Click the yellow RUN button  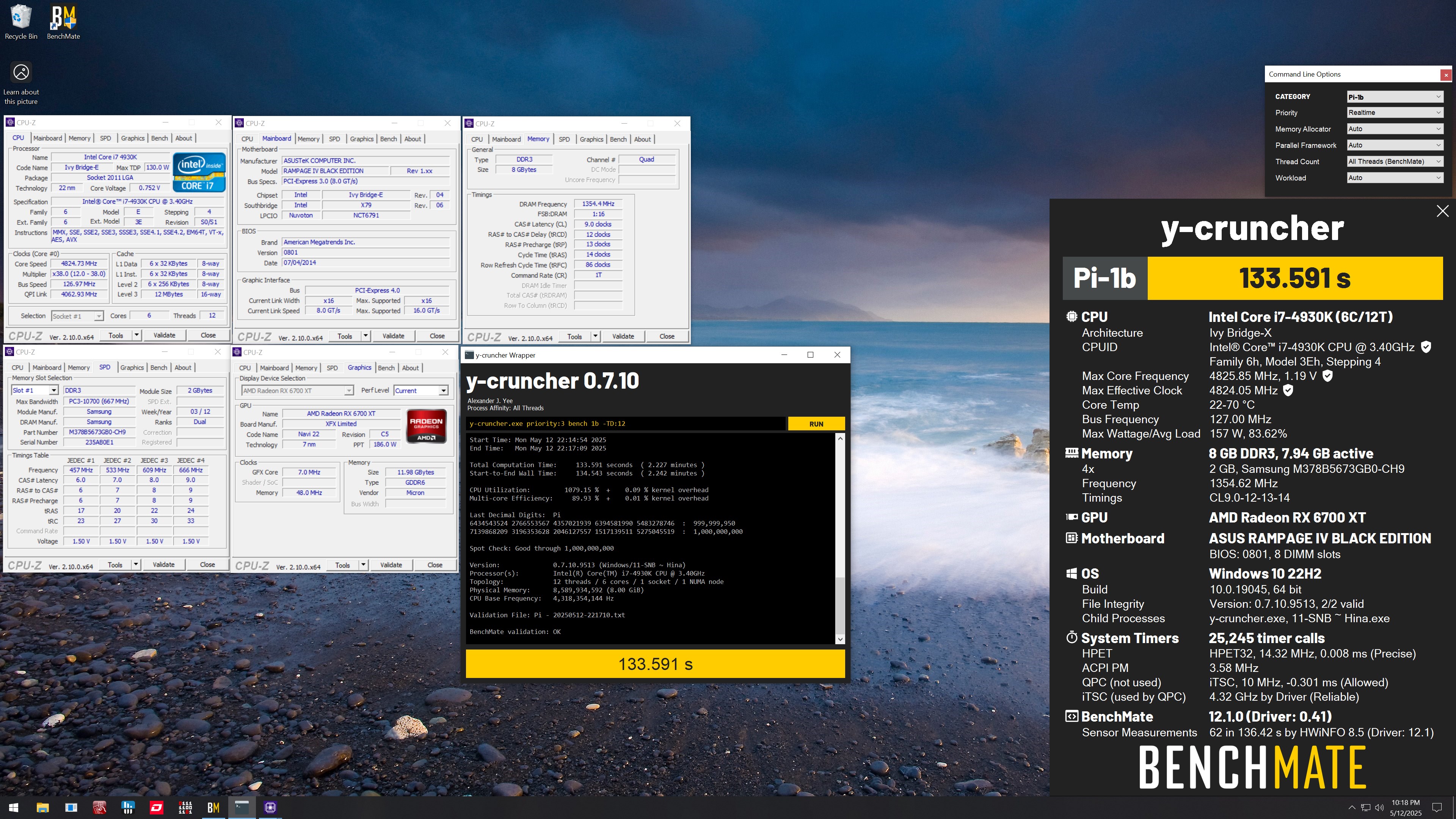[816, 424]
